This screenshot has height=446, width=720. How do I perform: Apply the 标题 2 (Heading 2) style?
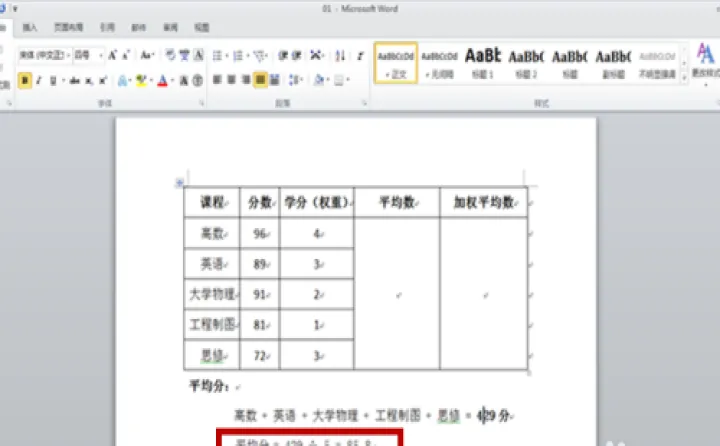click(x=526, y=62)
